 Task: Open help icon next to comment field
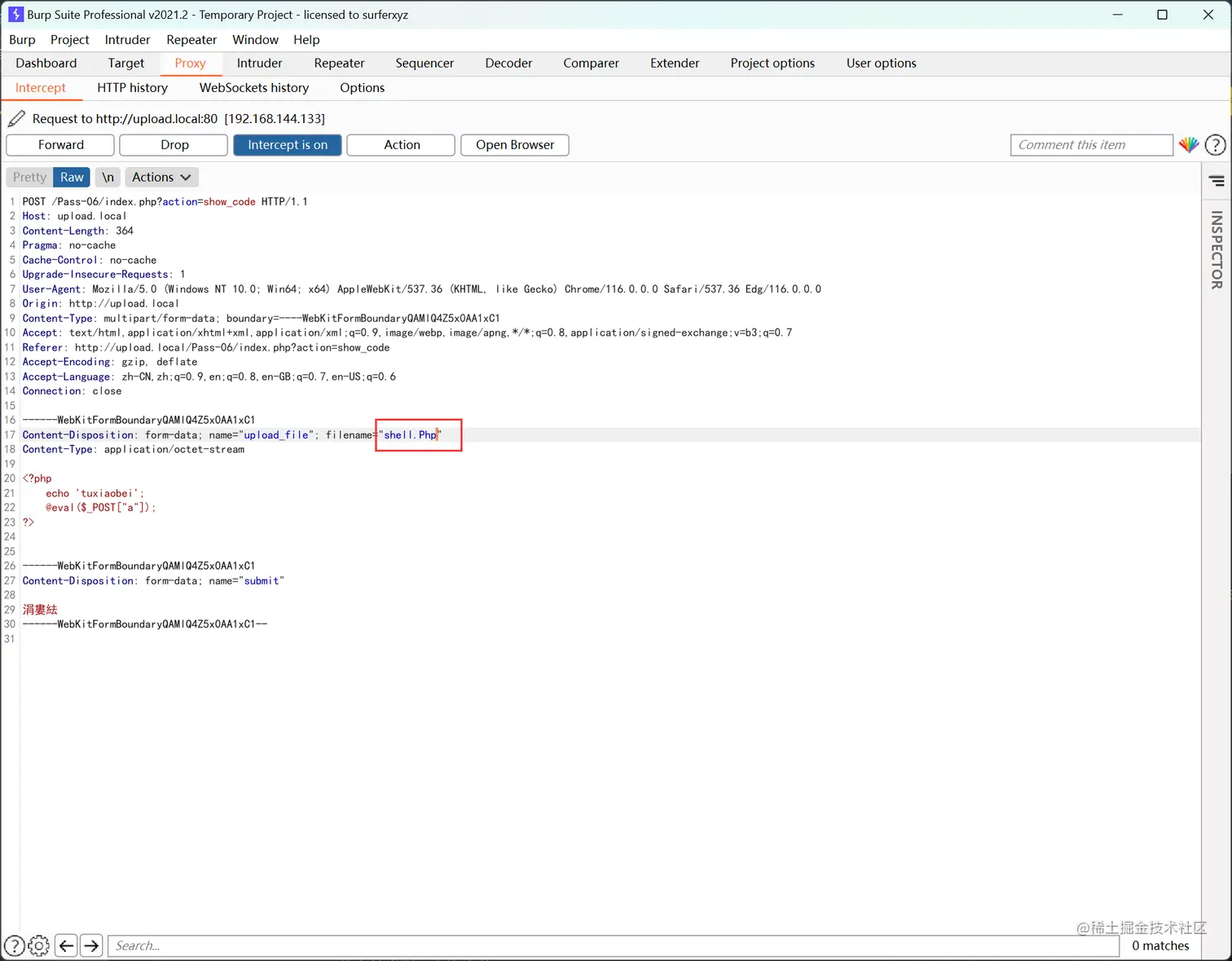point(1215,145)
